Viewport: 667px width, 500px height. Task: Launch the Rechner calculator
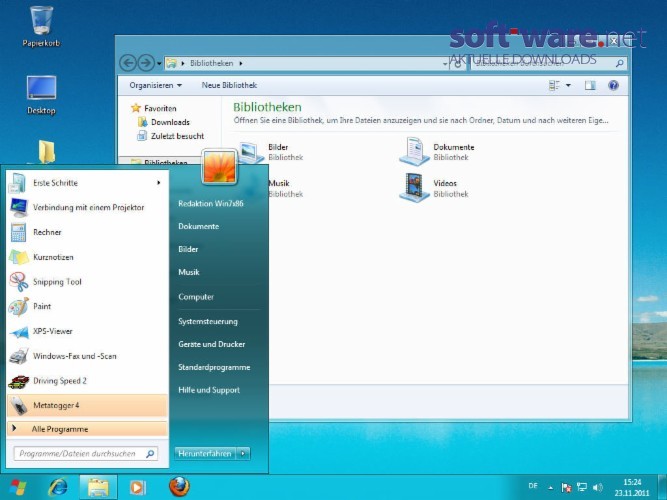click(87, 232)
